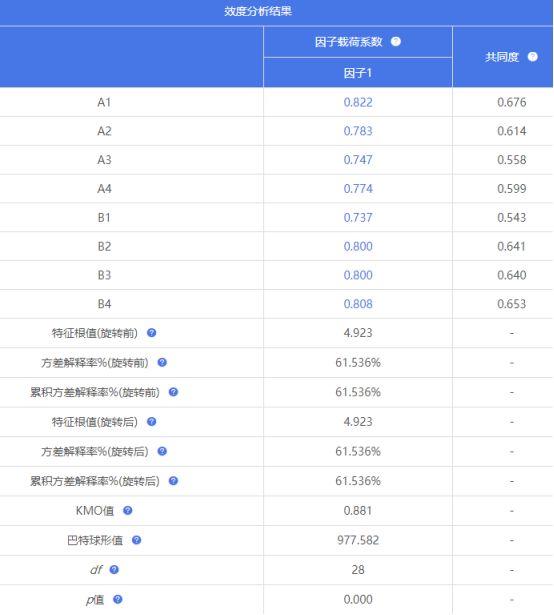This screenshot has height=615, width=554.
Task: Show help for 特征根值(旋转后)
Action: [151, 422]
